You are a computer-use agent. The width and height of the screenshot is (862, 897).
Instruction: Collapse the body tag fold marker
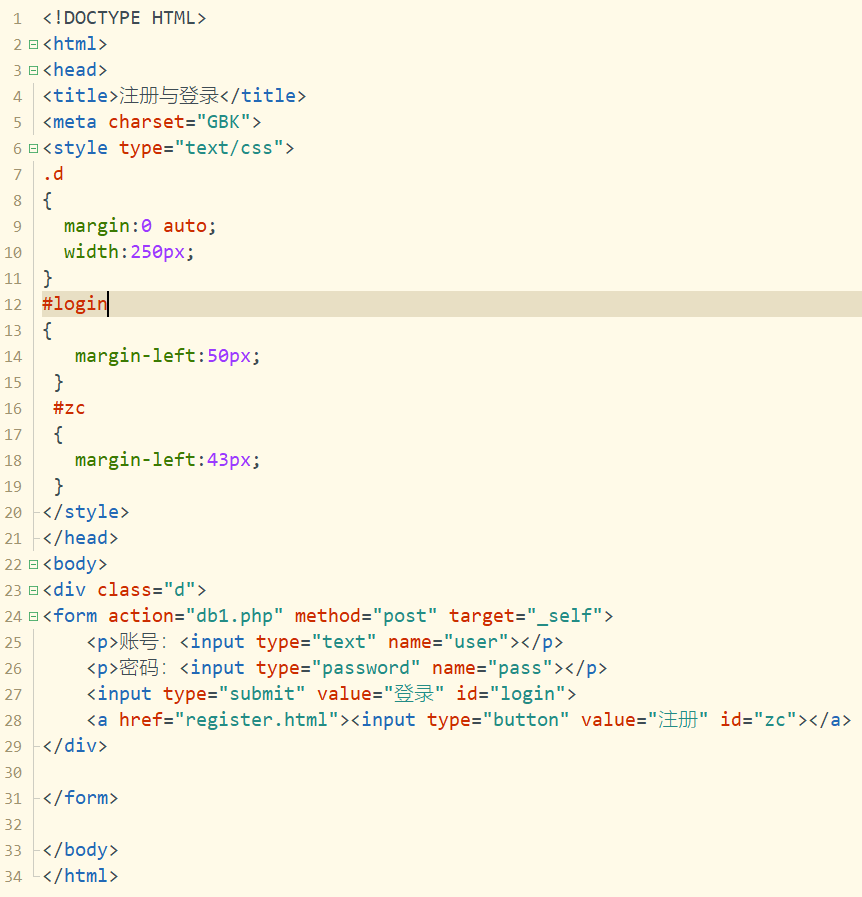pyautogui.click(x=34, y=564)
